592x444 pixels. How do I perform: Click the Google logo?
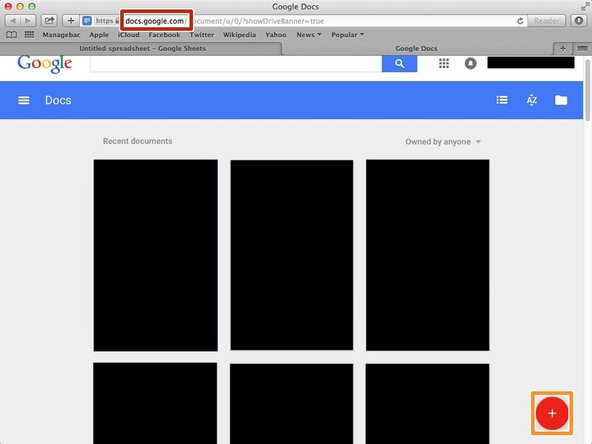pos(45,63)
